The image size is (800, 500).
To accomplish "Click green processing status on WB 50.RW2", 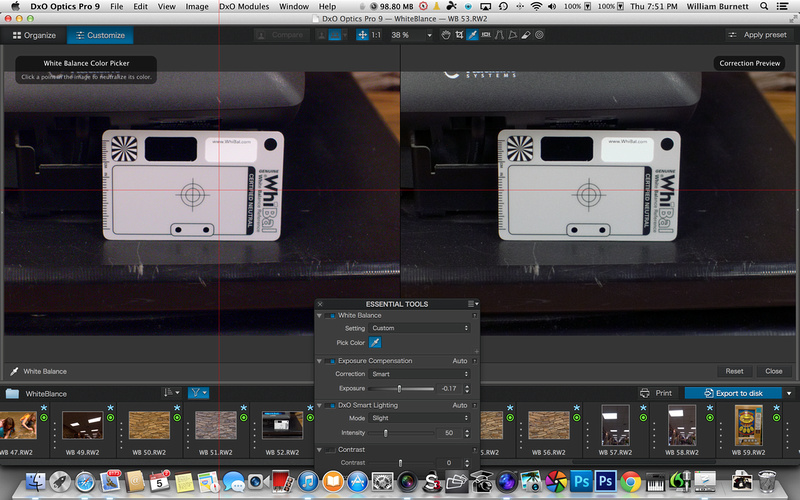I will [177, 418].
